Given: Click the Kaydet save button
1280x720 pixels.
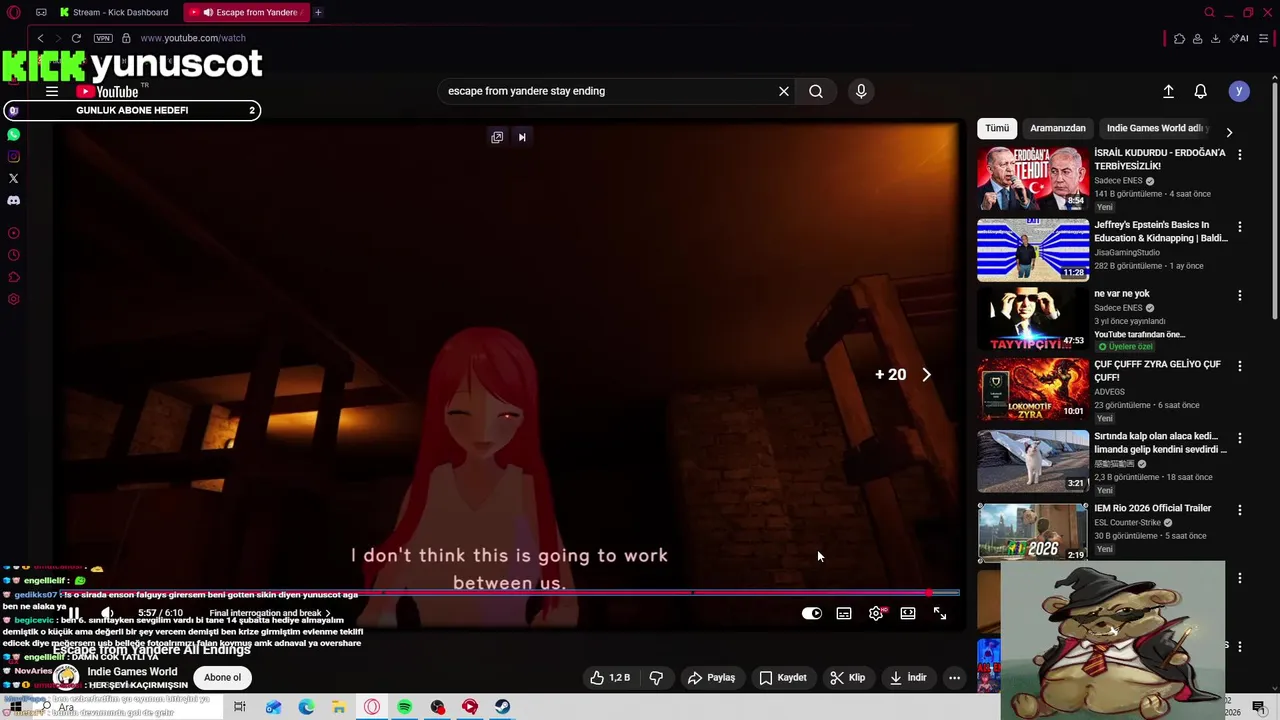Looking at the screenshot, I should (783, 677).
